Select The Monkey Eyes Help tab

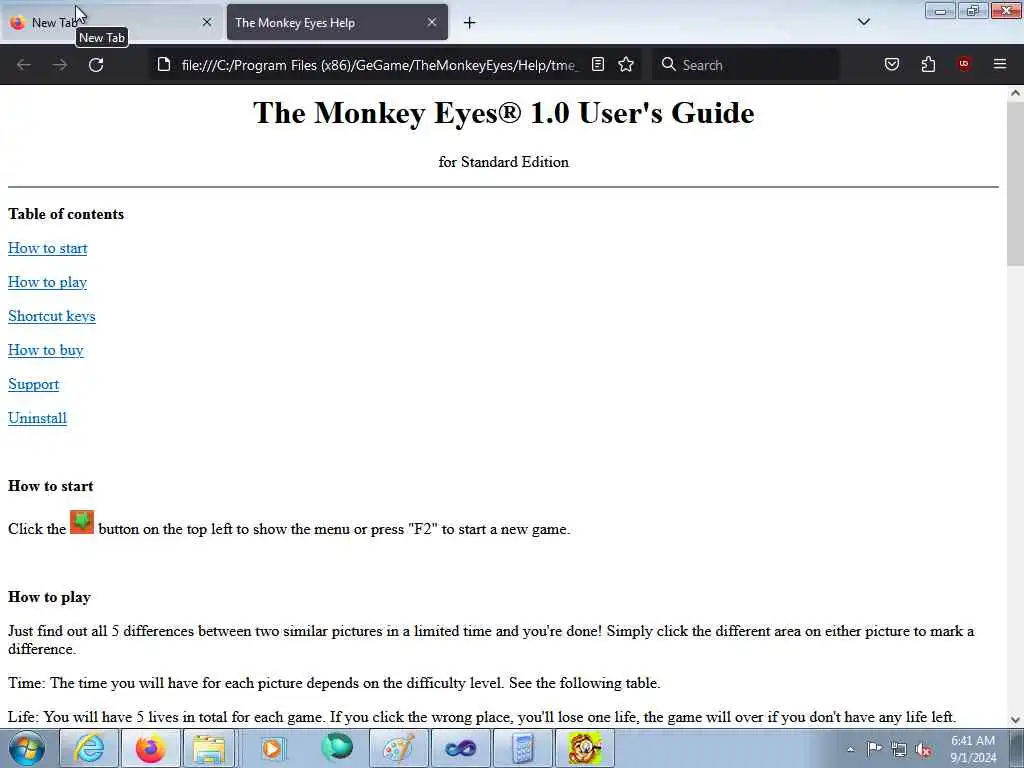click(x=337, y=22)
